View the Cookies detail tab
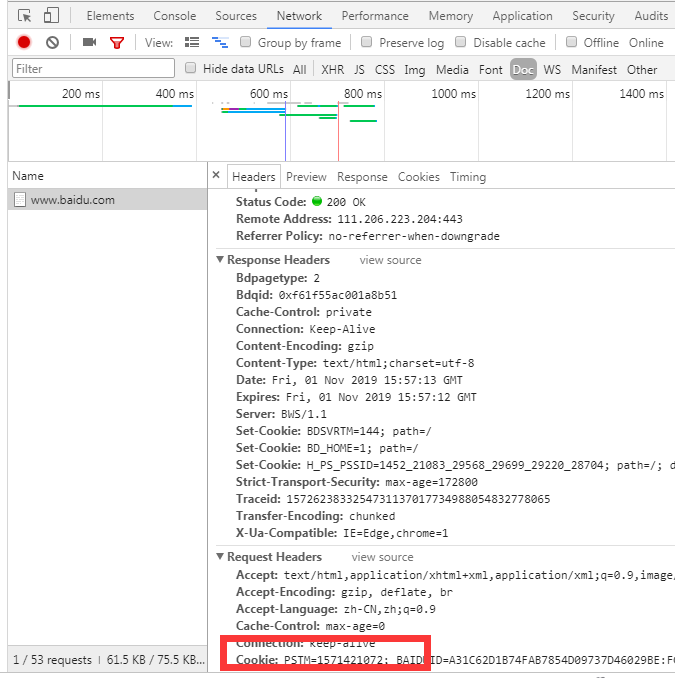The width and height of the screenshot is (675, 678). click(419, 177)
